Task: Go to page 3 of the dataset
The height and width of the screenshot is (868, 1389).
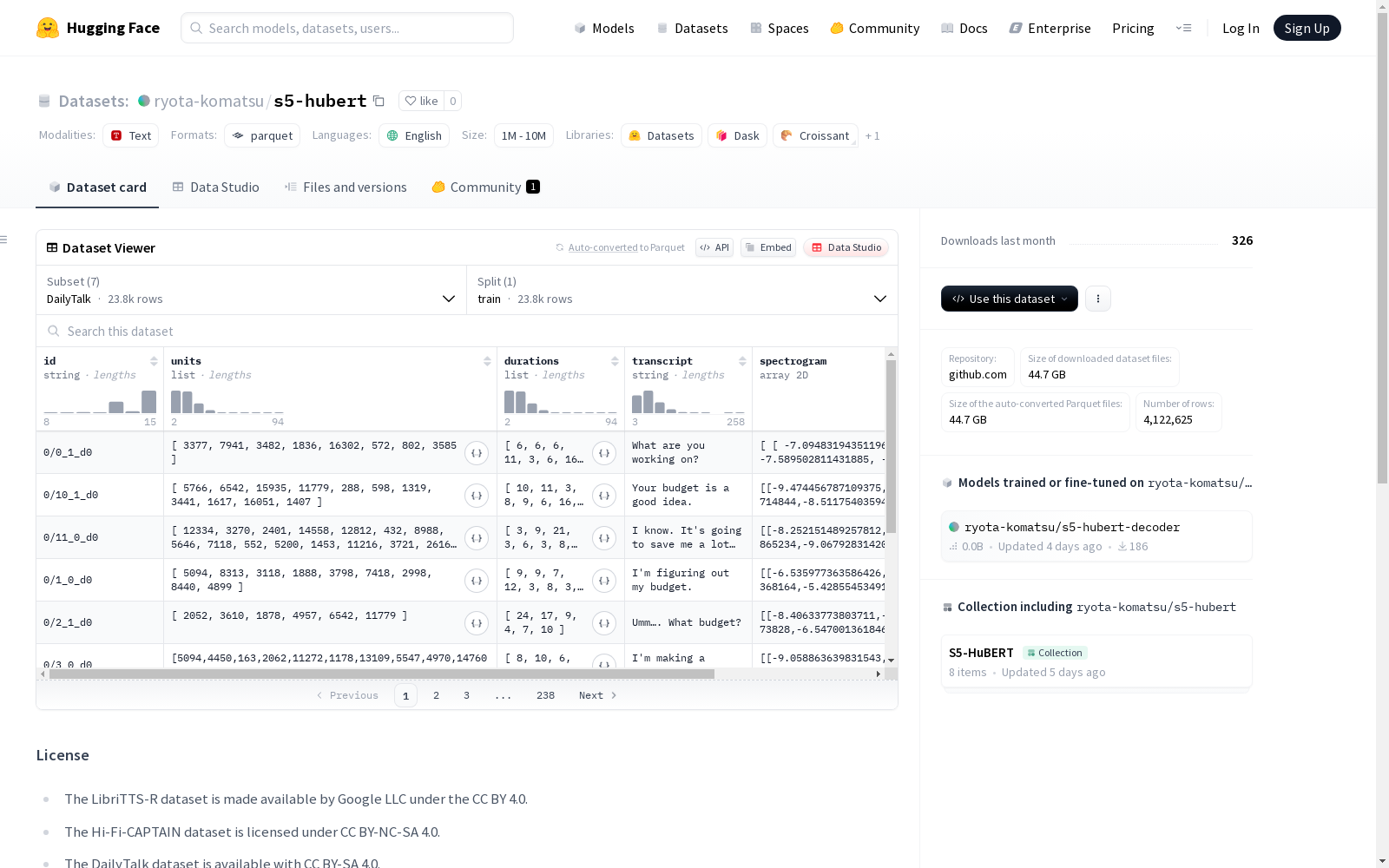Action: click(466, 695)
